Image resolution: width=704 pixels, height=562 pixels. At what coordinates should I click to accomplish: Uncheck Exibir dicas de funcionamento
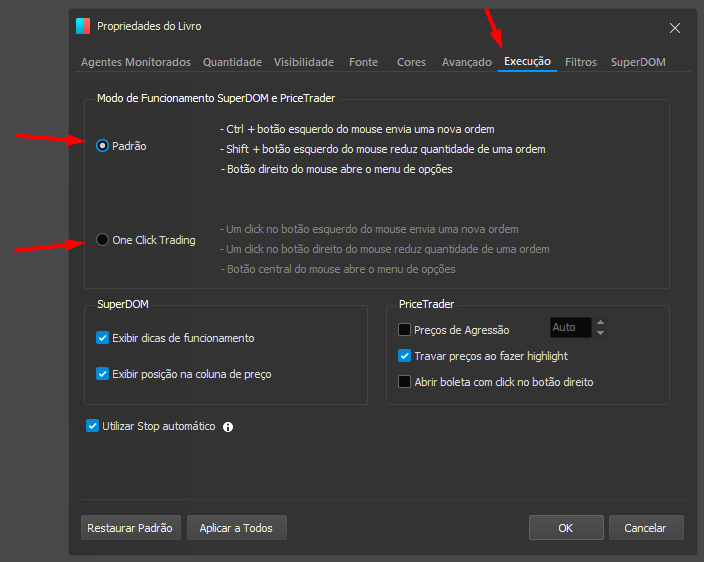coord(102,338)
